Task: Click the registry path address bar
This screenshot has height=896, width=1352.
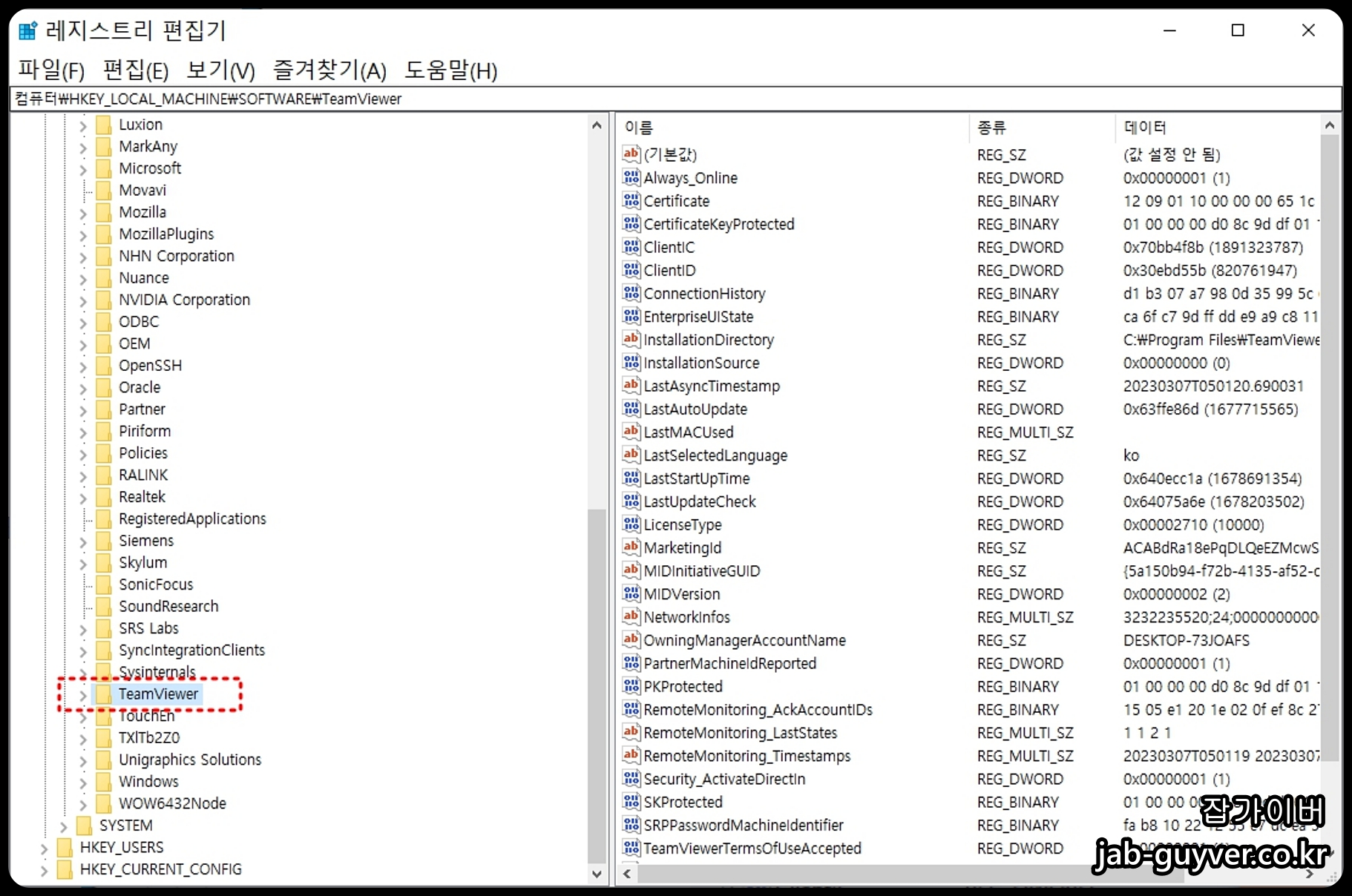Action: point(675,99)
